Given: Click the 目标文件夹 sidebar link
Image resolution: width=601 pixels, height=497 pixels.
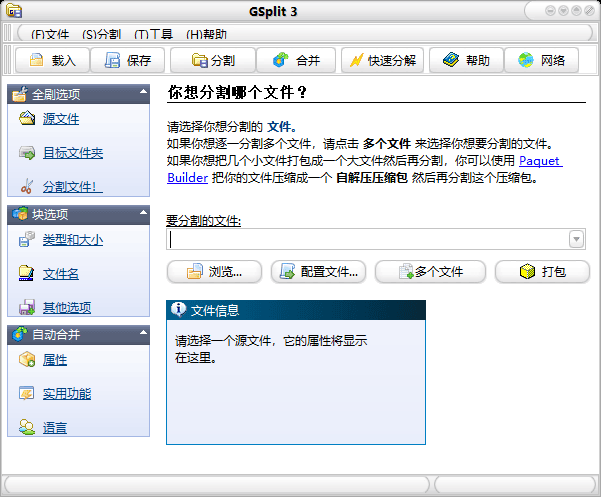Looking at the screenshot, I should (73, 153).
